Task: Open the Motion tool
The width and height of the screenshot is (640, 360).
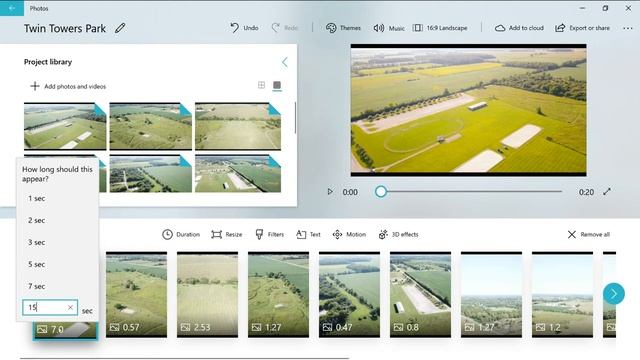Action: click(x=349, y=234)
